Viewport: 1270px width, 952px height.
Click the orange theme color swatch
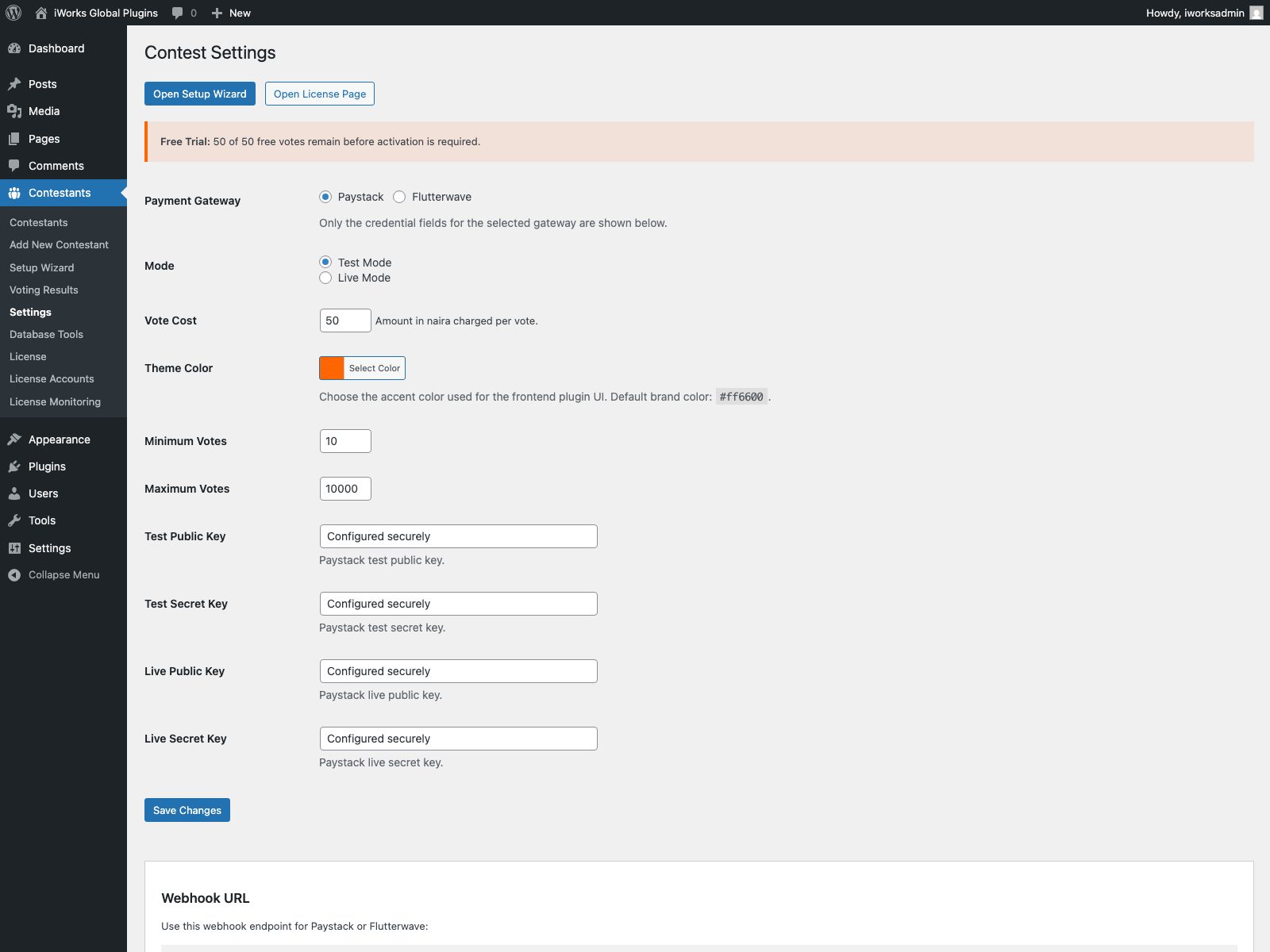[x=332, y=368]
